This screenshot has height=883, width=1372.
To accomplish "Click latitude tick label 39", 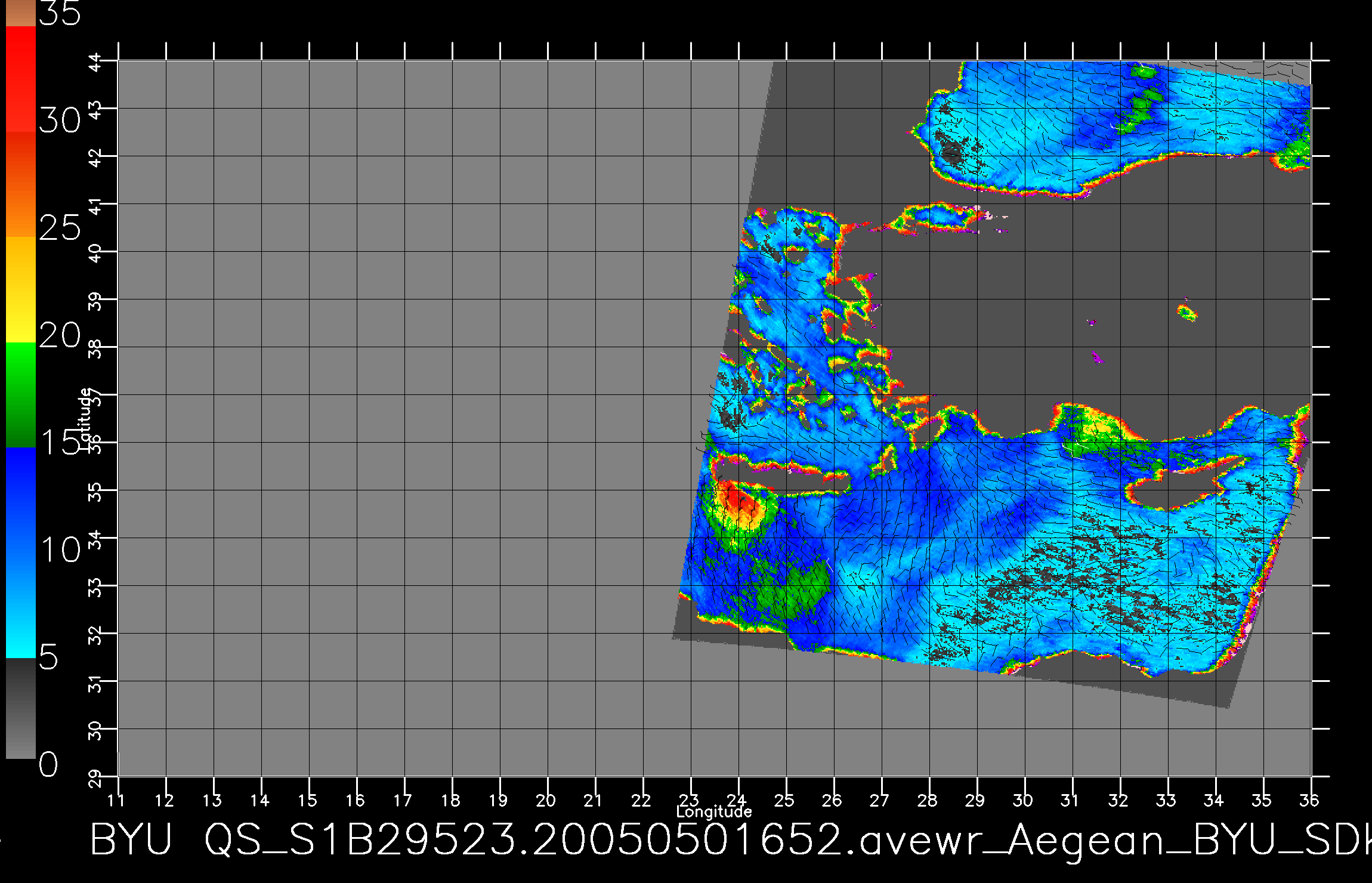I will pos(95,302).
